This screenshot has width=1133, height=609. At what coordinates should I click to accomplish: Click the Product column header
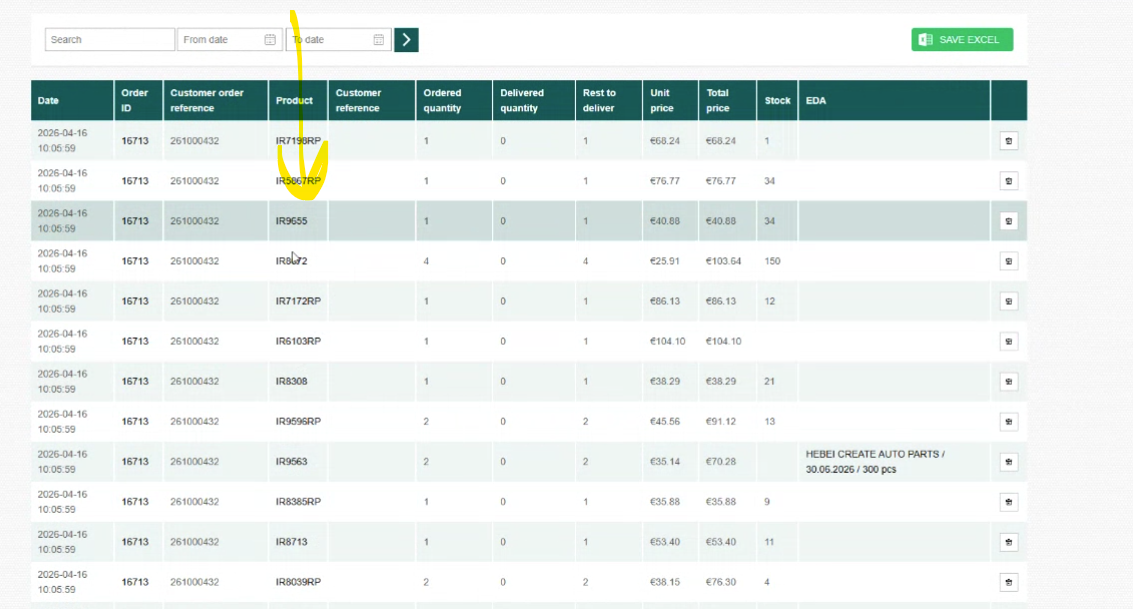click(294, 101)
